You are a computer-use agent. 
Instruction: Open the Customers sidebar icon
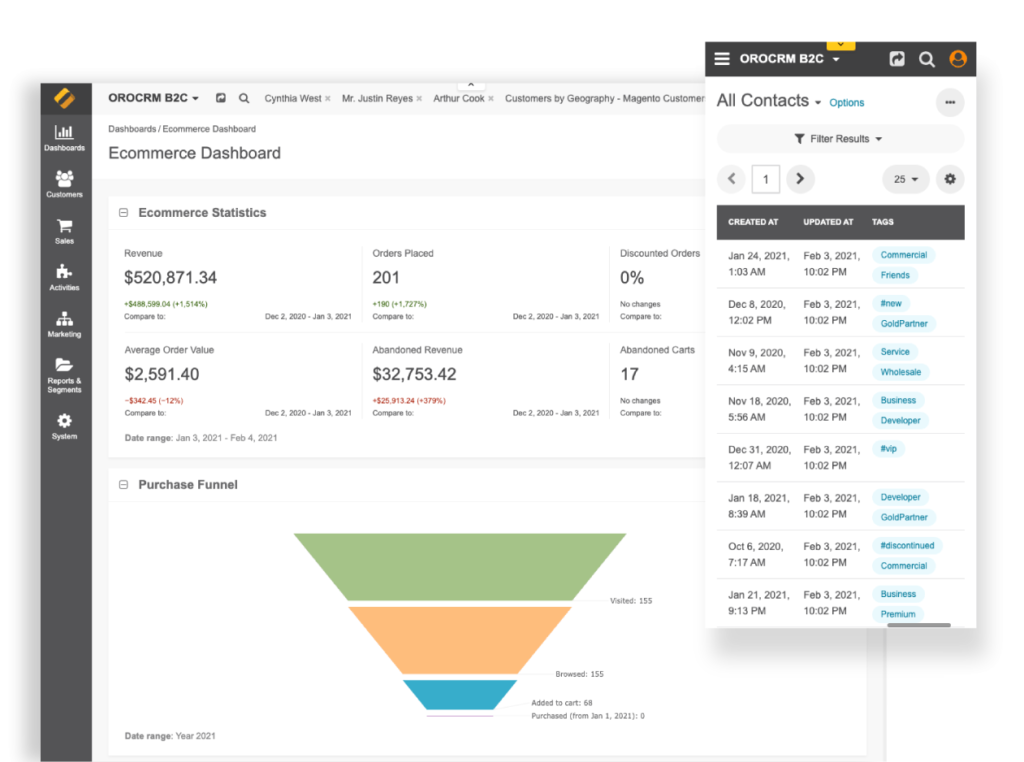[x=64, y=183]
